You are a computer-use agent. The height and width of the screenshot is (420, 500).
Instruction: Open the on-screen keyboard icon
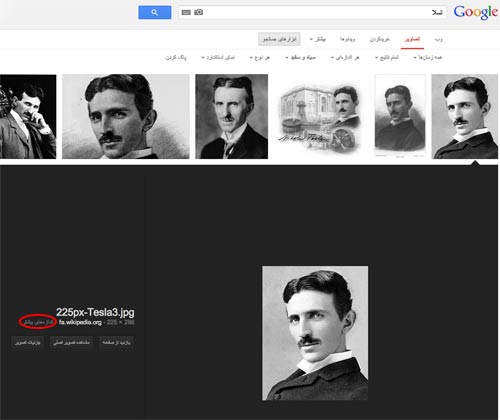(x=186, y=12)
